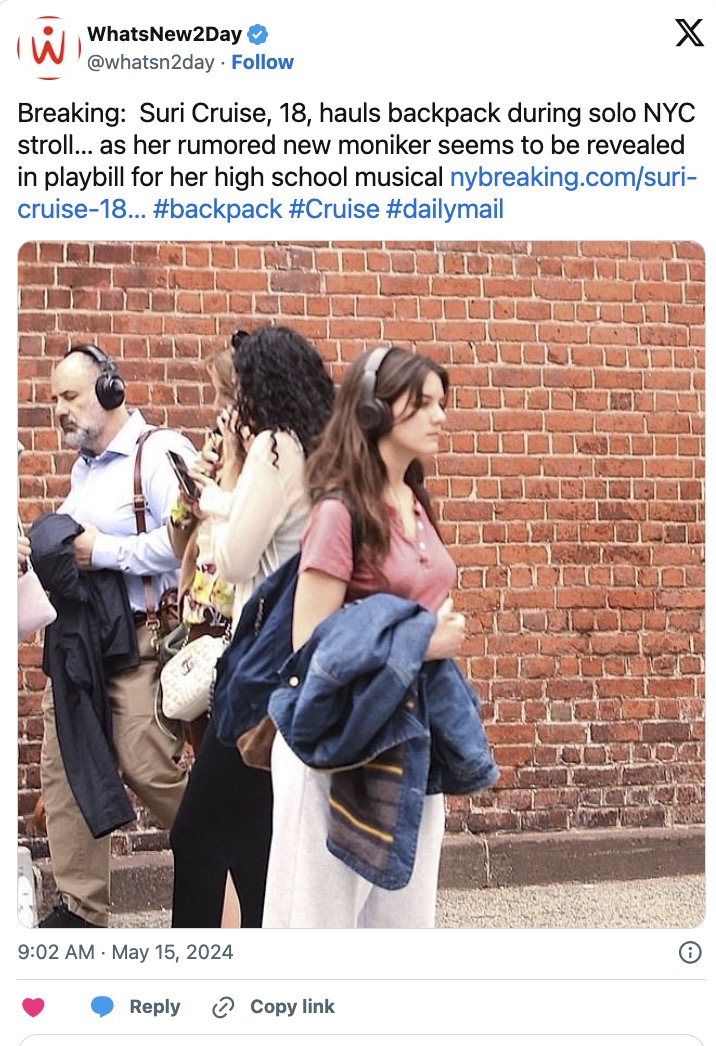The width and height of the screenshot is (716, 1046).
Task: Follow the whatsn2day account
Action: click(x=262, y=62)
